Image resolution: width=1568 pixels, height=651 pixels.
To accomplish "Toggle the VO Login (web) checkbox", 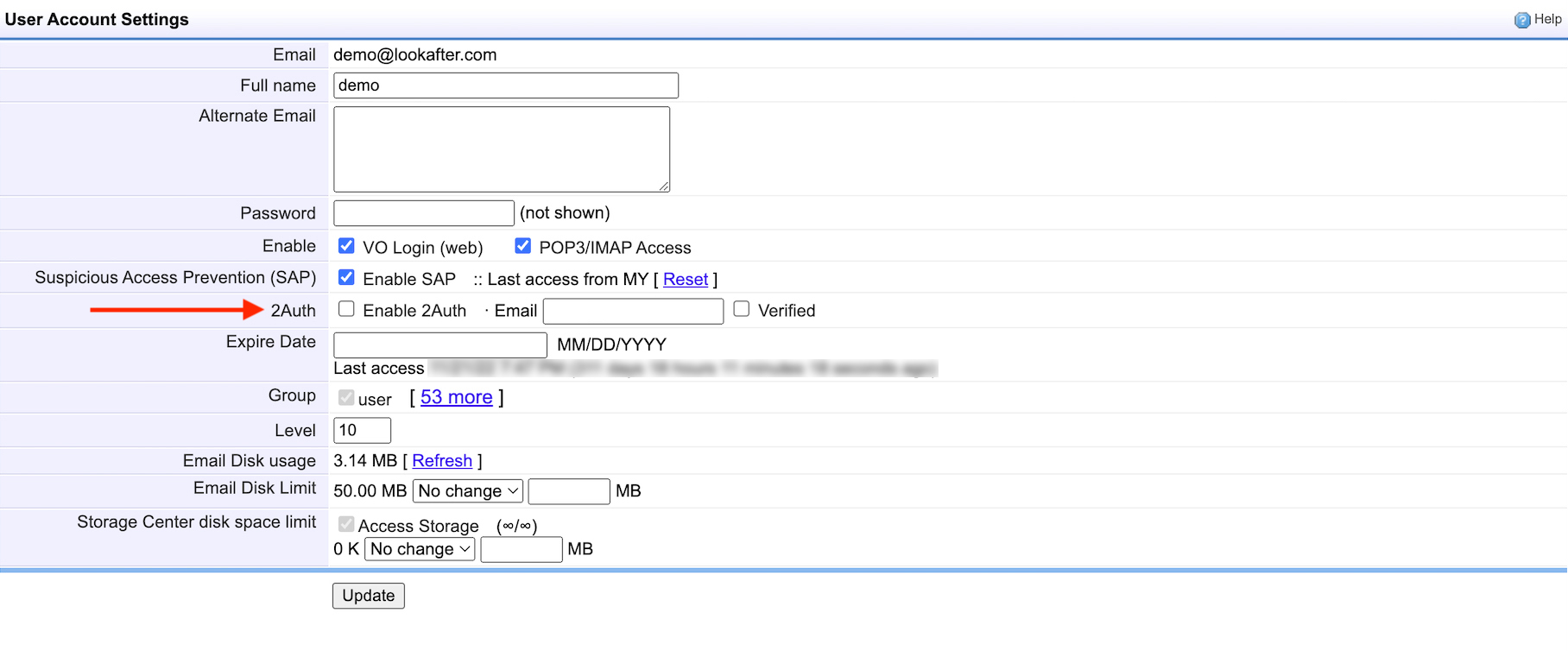I will point(346,246).
